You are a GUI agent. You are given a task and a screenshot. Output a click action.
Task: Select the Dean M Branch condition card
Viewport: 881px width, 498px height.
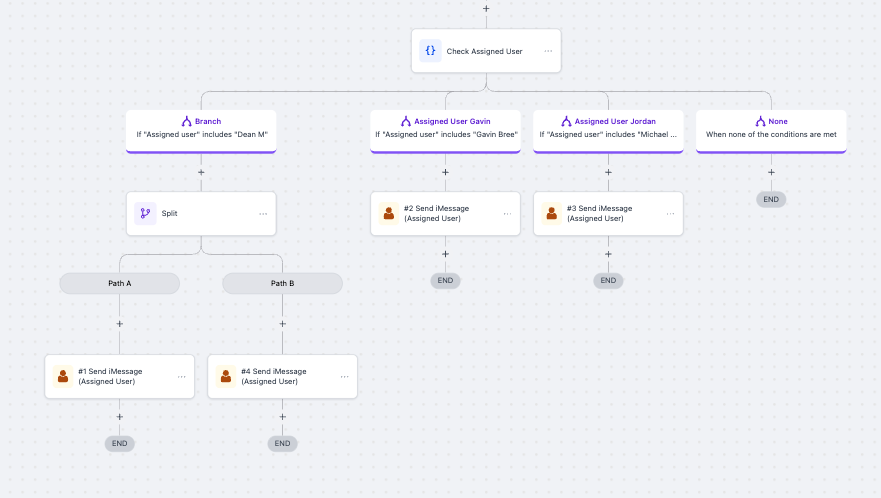(201, 128)
